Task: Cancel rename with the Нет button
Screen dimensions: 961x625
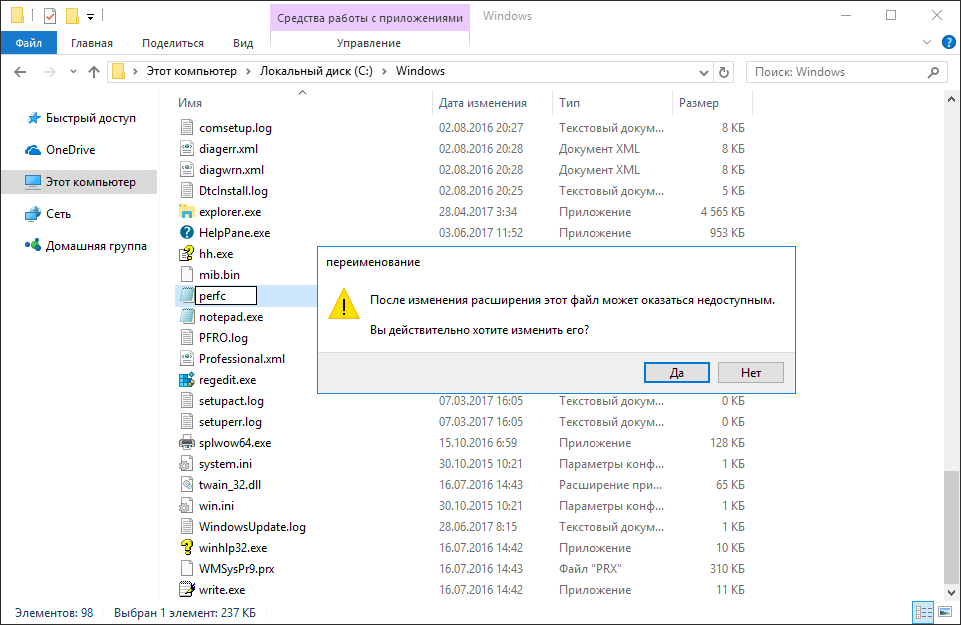Action: pos(751,373)
